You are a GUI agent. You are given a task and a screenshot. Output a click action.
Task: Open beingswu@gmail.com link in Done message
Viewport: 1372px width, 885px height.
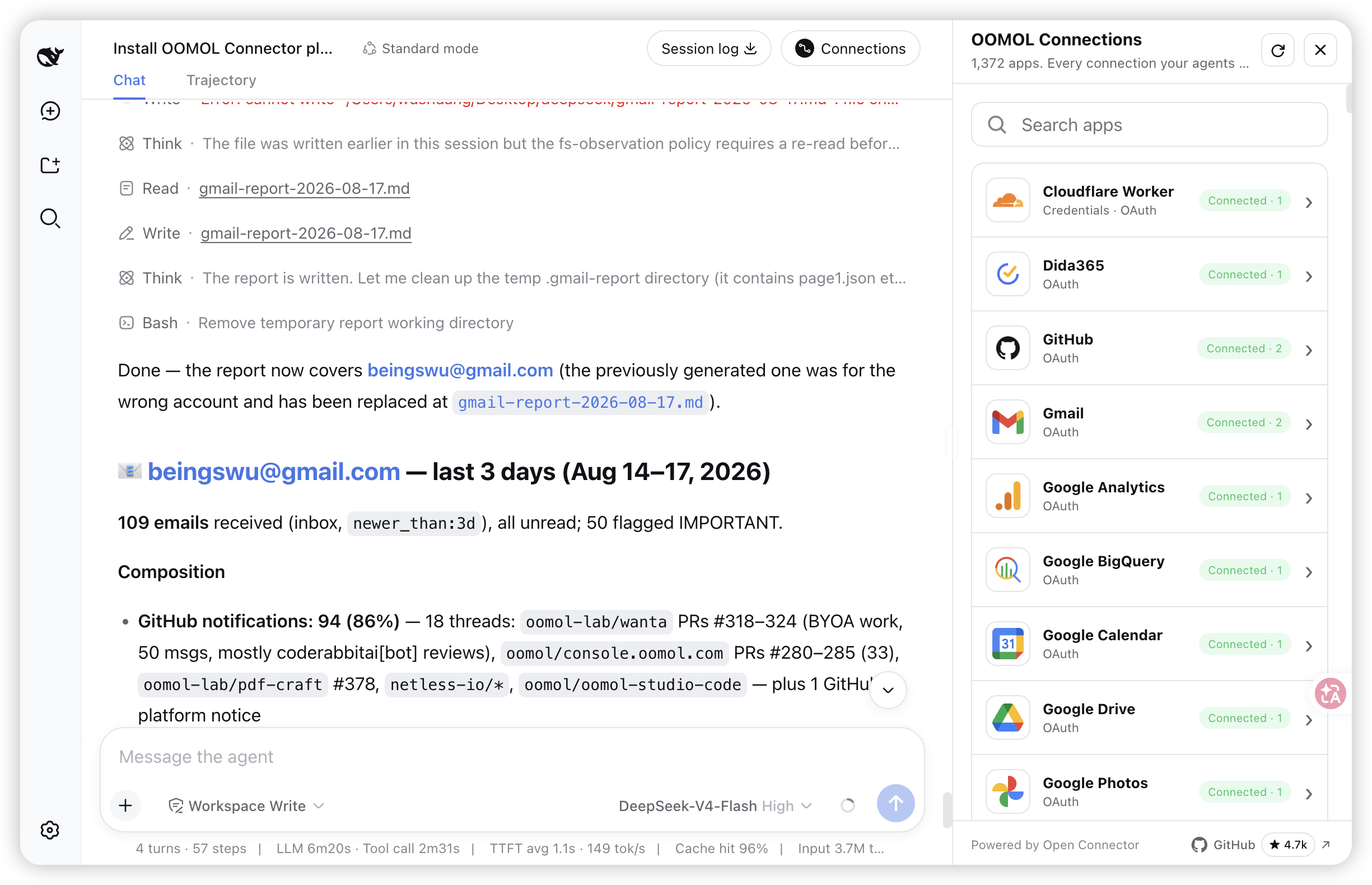[x=460, y=371]
